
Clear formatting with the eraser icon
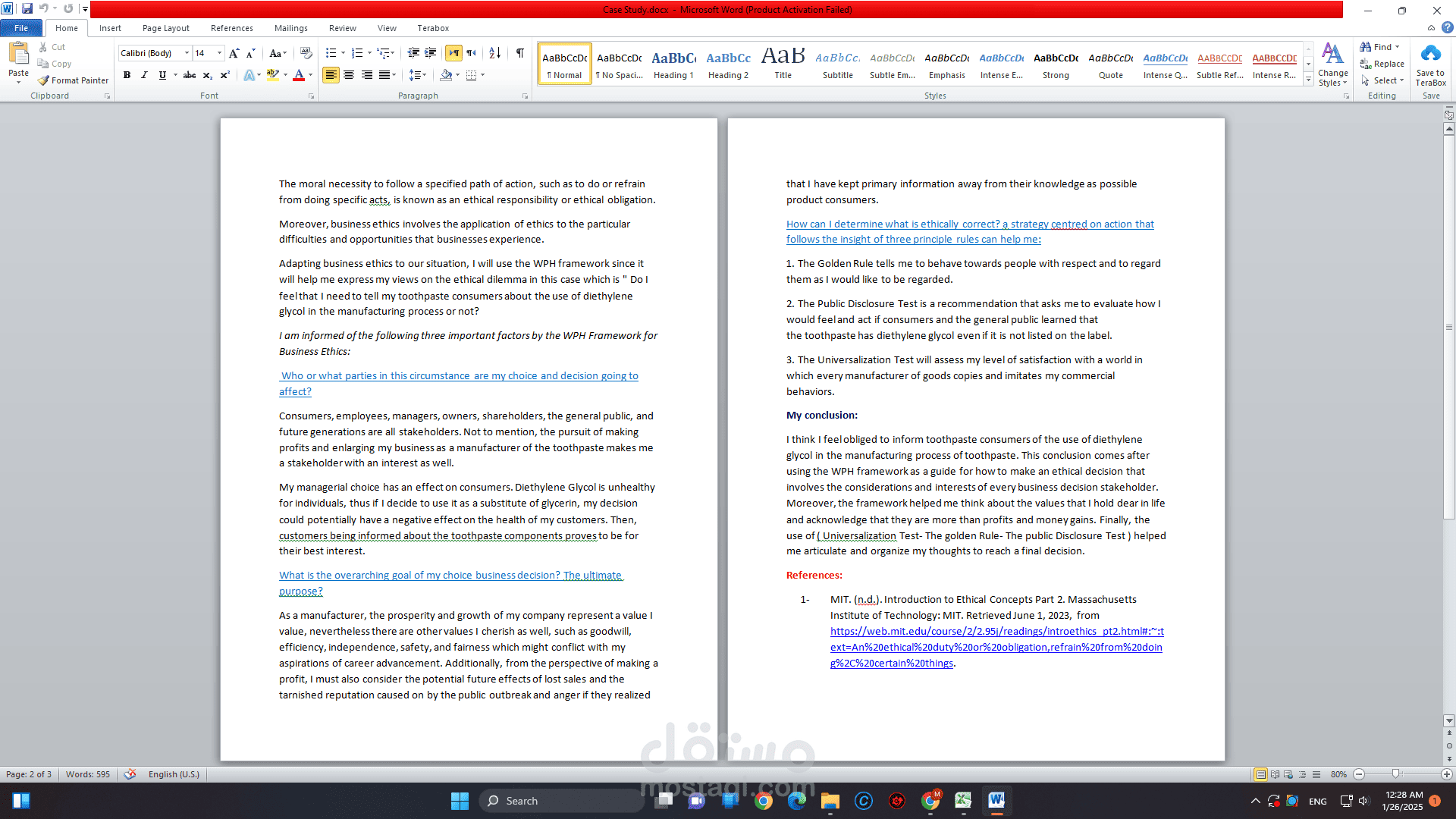point(306,53)
